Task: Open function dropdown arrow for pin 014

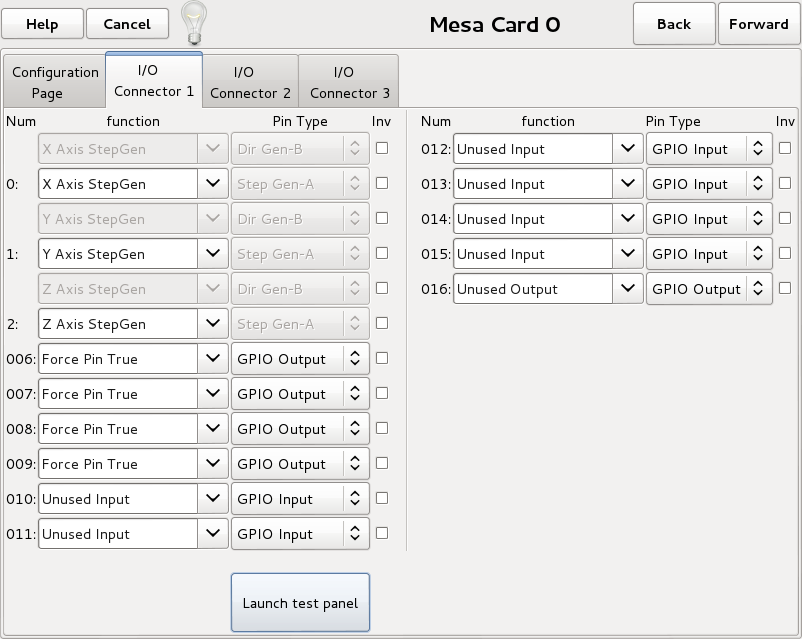Action: (x=628, y=219)
